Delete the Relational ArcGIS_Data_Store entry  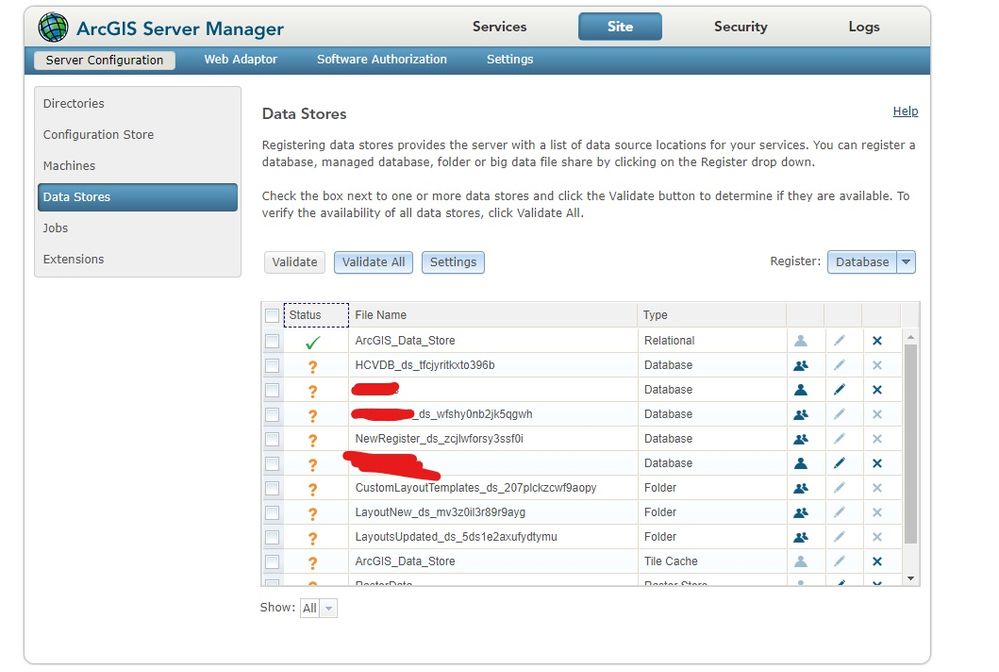click(x=877, y=341)
